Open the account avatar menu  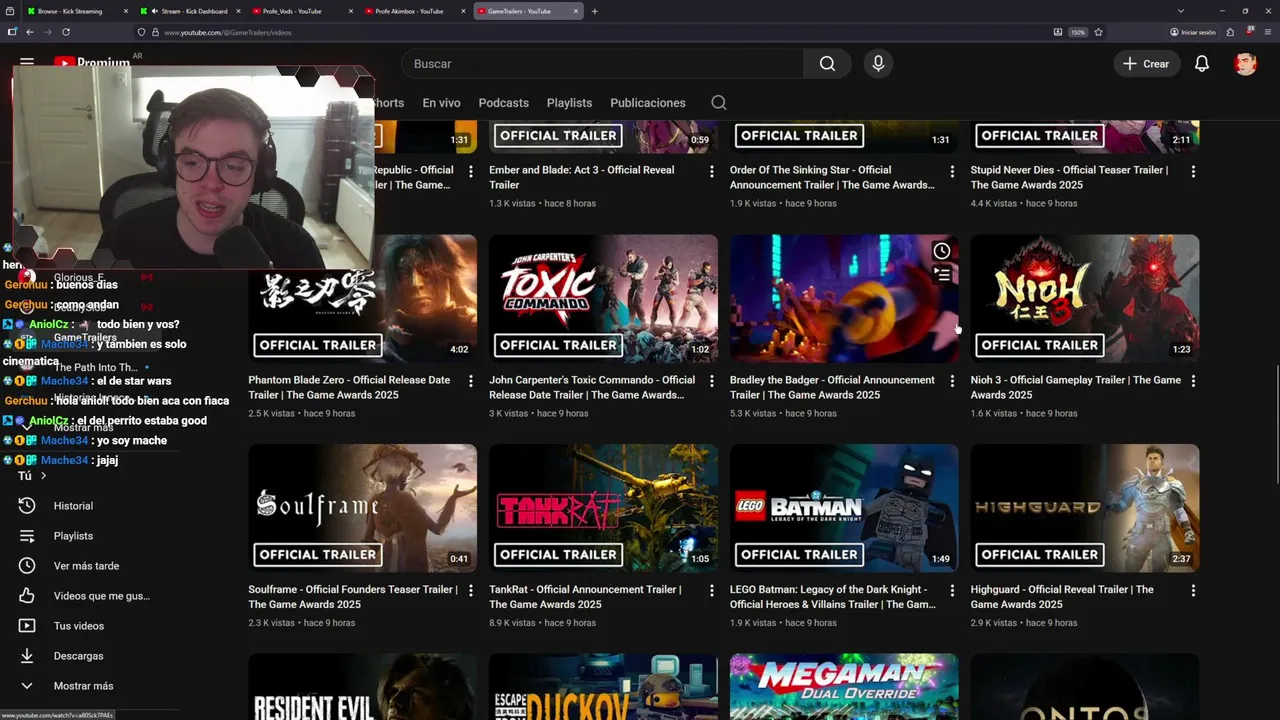coord(1245,63)
